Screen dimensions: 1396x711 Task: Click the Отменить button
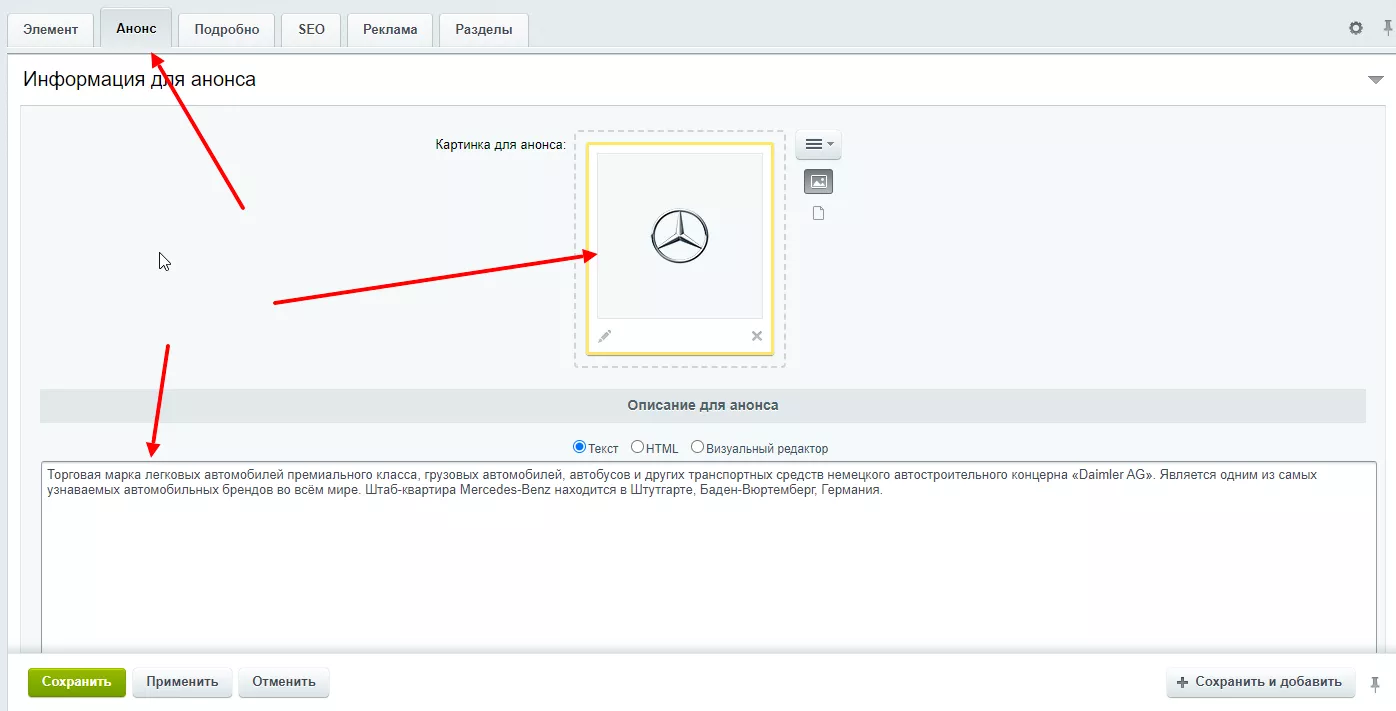coord(284,682)
